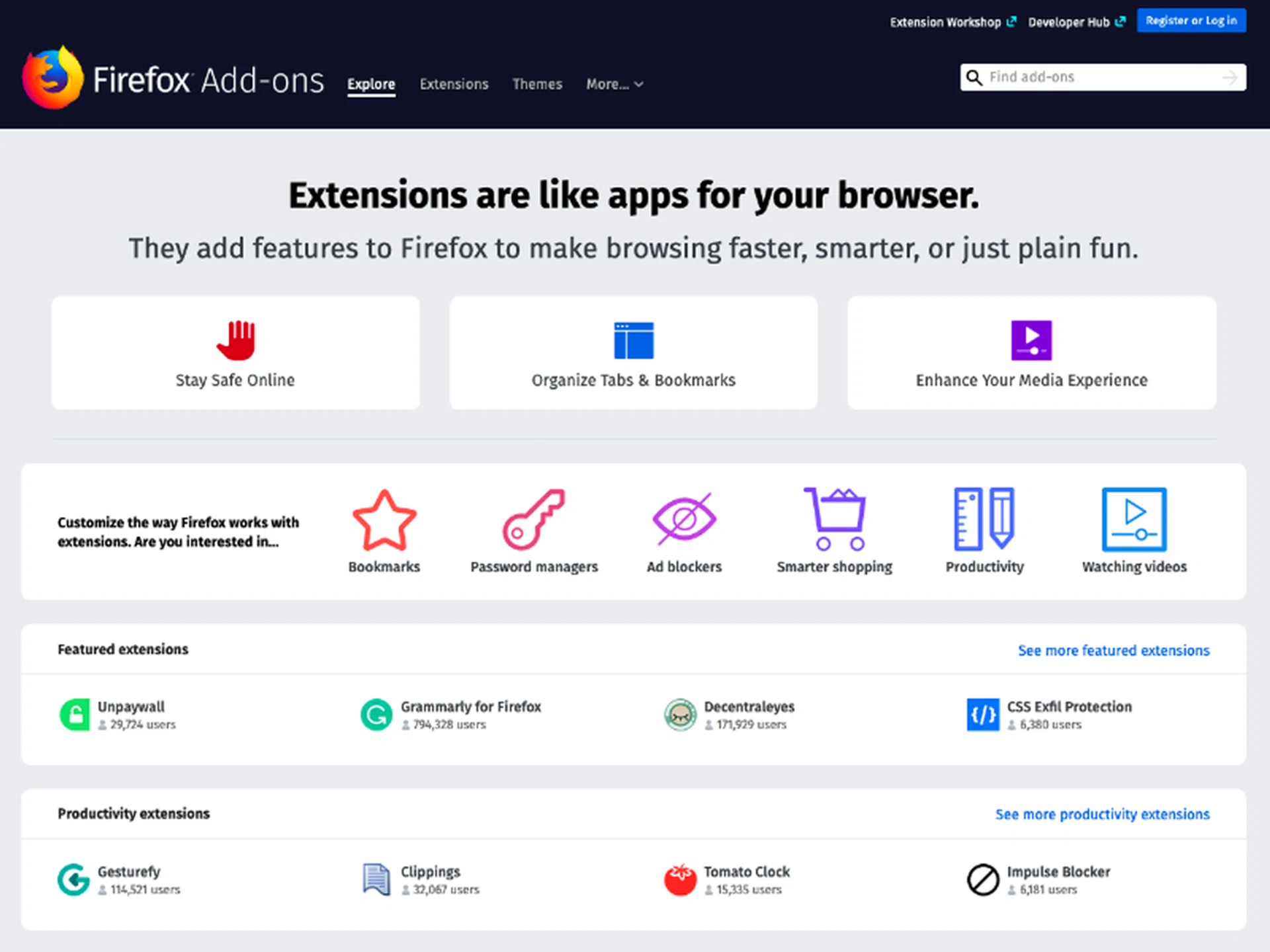The height and width of the screenshot is (952, 1270).
Task: Click the Register or Log in button
Action: click(x=1191, y=20)
